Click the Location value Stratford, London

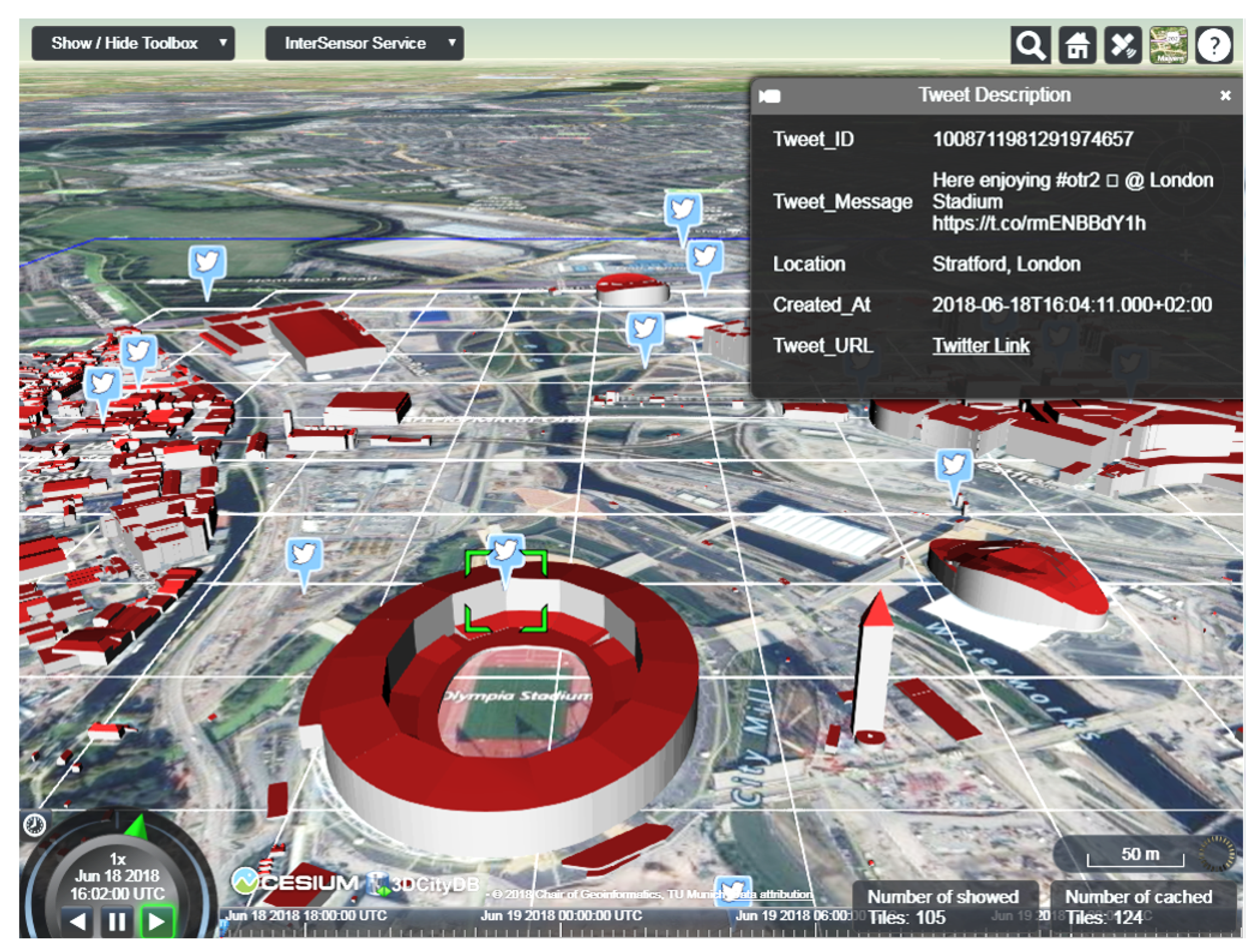(x=1006, y=264)
